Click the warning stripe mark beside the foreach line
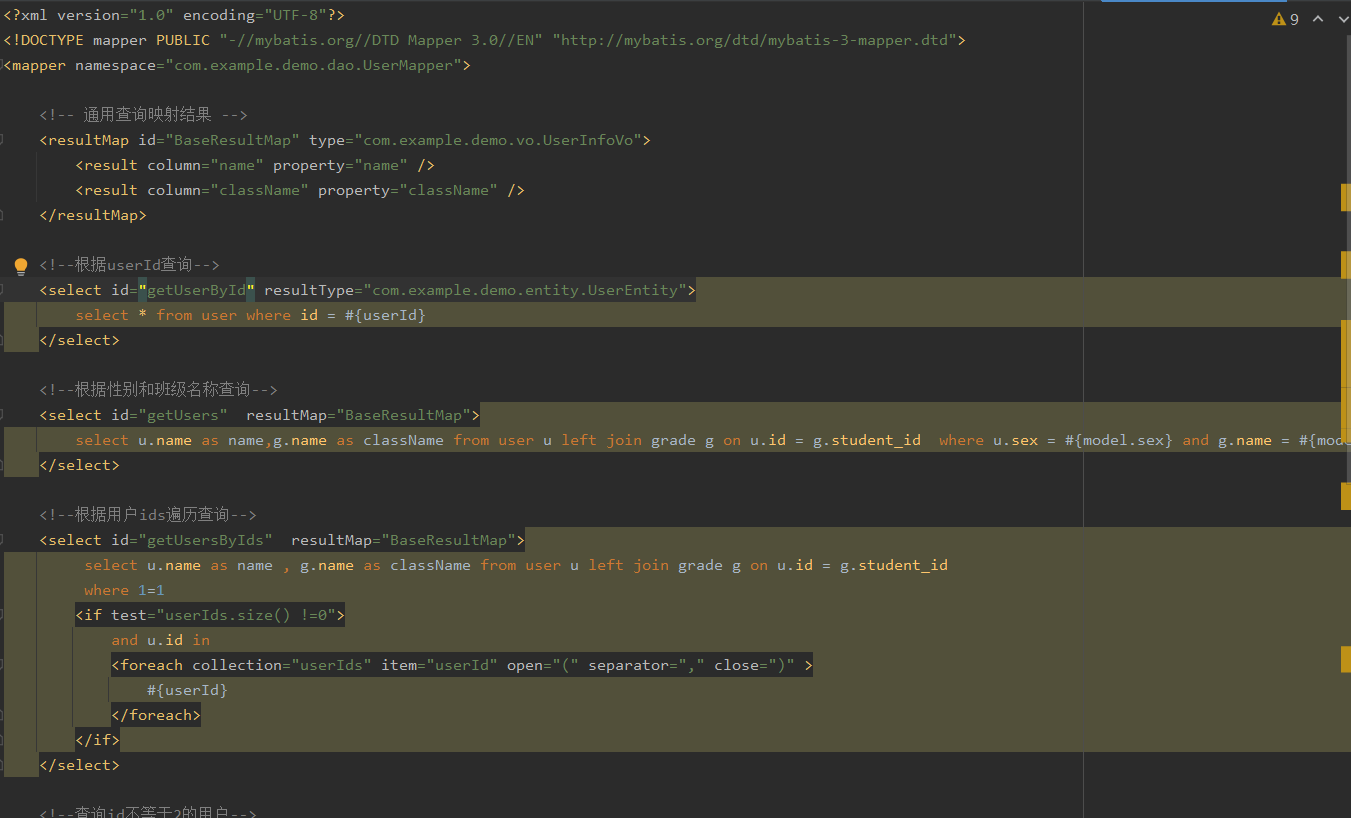The height and width of the screenshot is (818, 1351). (1346, 658)
